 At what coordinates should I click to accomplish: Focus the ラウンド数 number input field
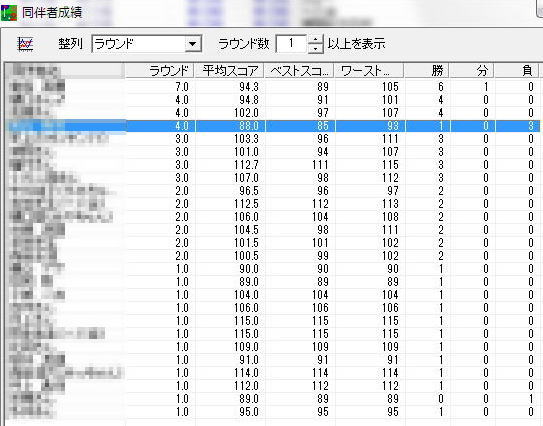(x=291, y=44)
